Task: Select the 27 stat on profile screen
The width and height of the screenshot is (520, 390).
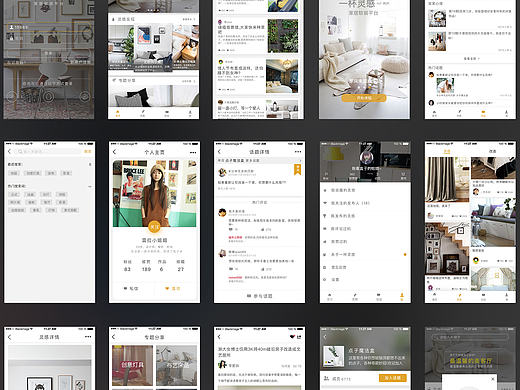Action: tap(180, 269)
